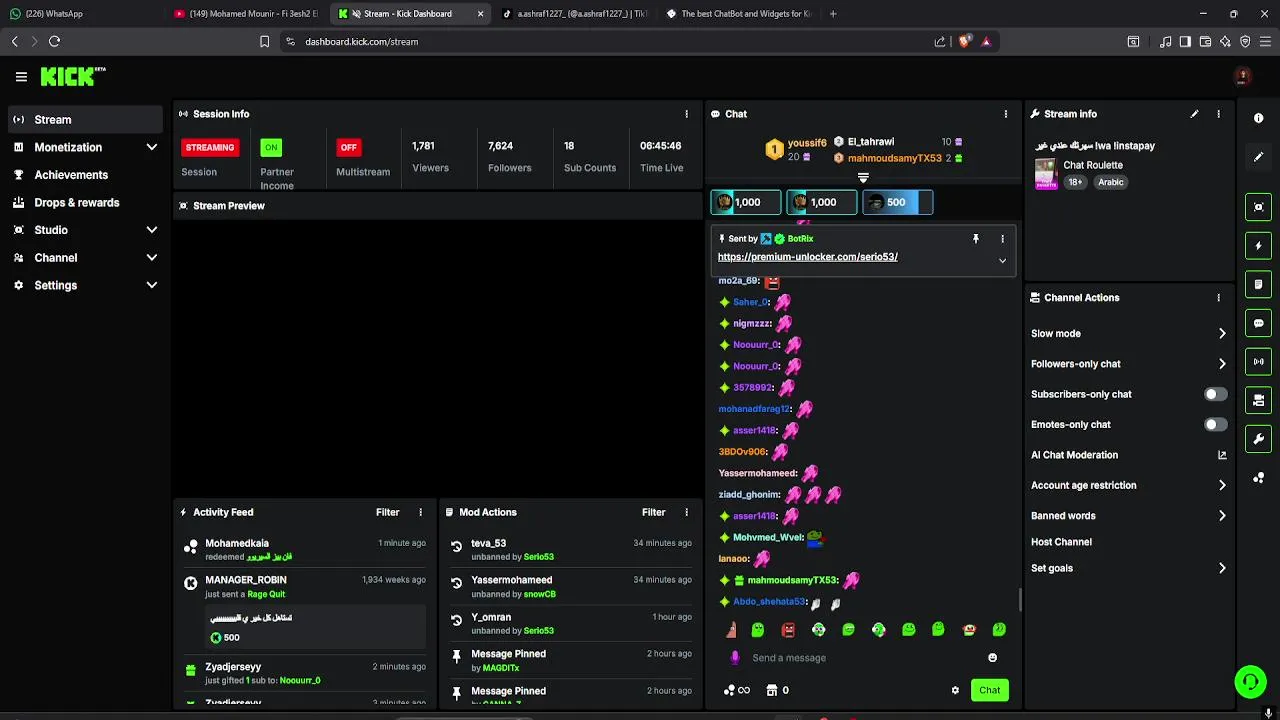The height and width of the screenshot is (720, 1280).
Task: Open the profile avatar menu
Action: tap(1243, 76)
